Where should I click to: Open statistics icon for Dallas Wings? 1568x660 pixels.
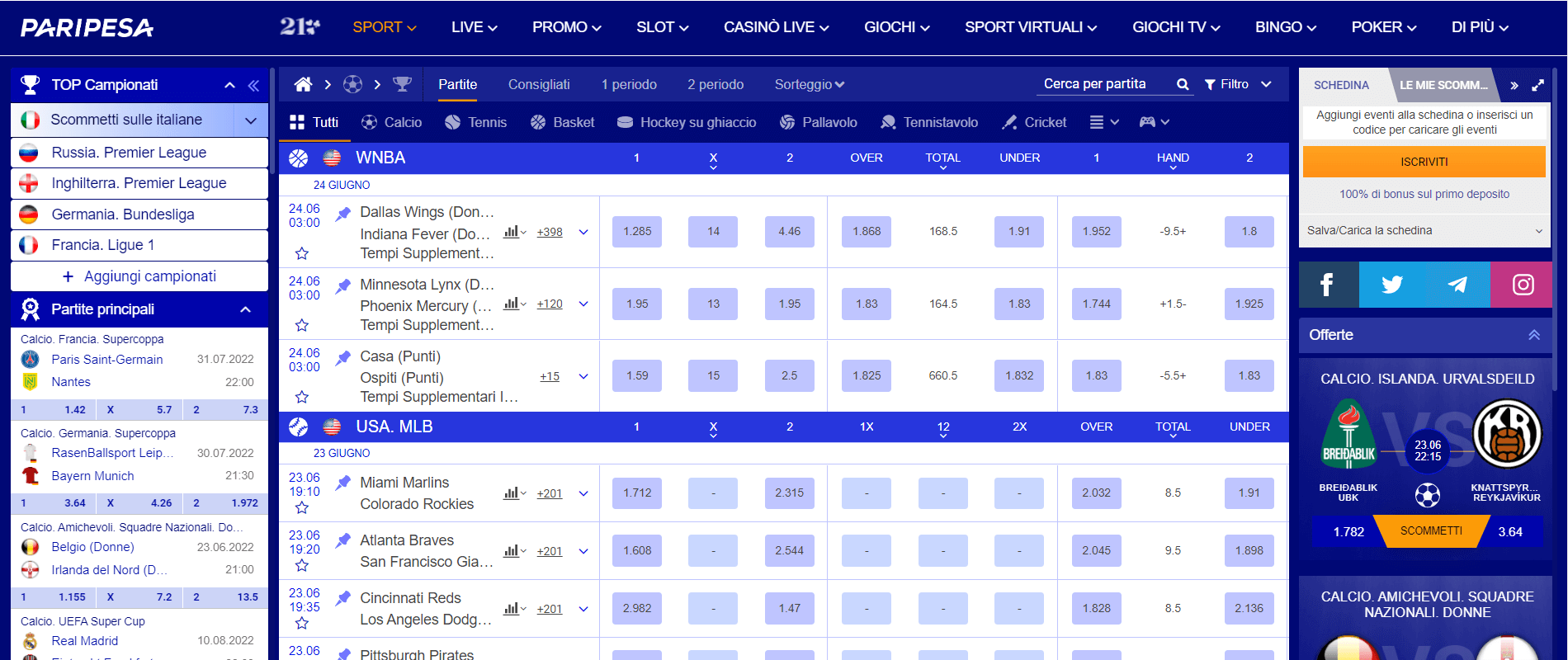514,232
